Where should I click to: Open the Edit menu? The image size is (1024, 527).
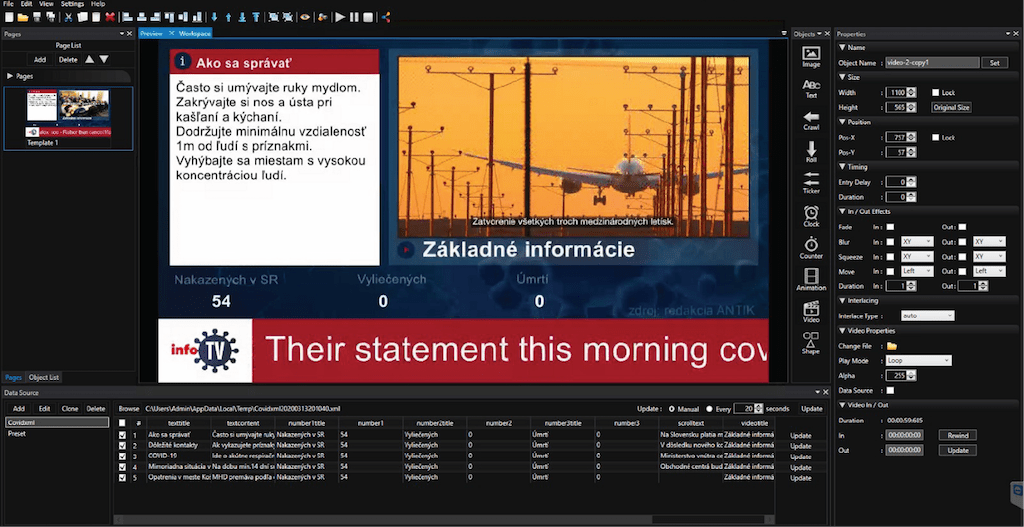tap(26, 4)
